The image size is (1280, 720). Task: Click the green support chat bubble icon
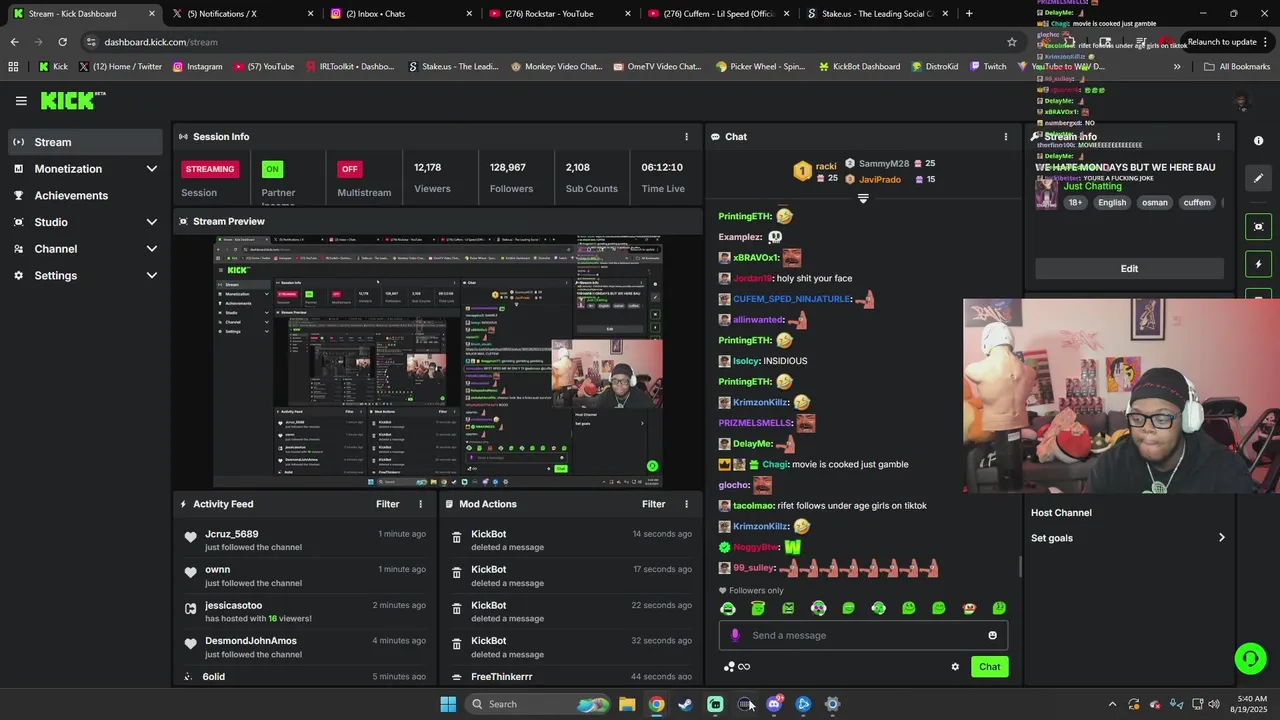tap(1250, 658)
